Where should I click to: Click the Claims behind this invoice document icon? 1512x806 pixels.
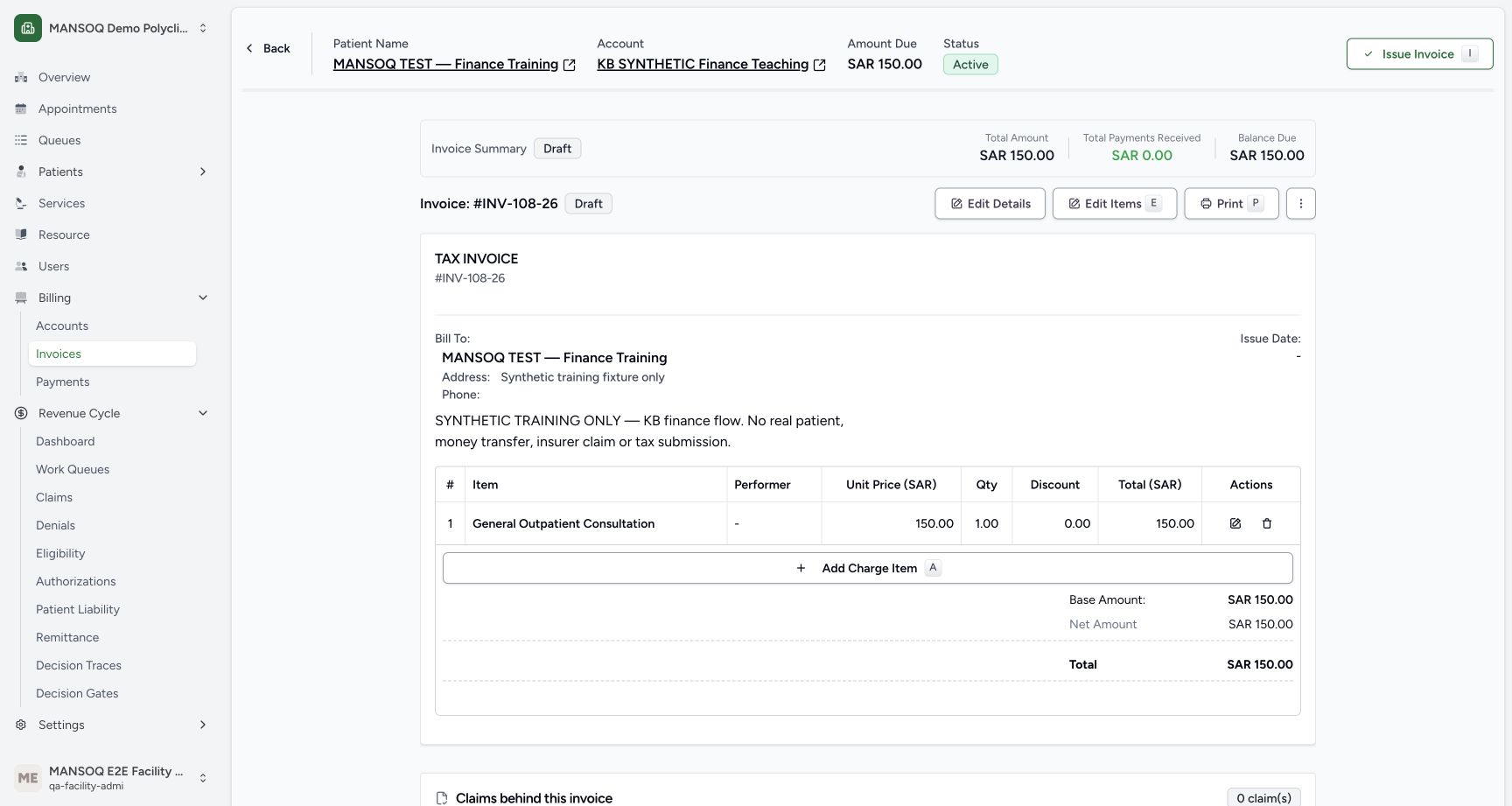point(442,798)
